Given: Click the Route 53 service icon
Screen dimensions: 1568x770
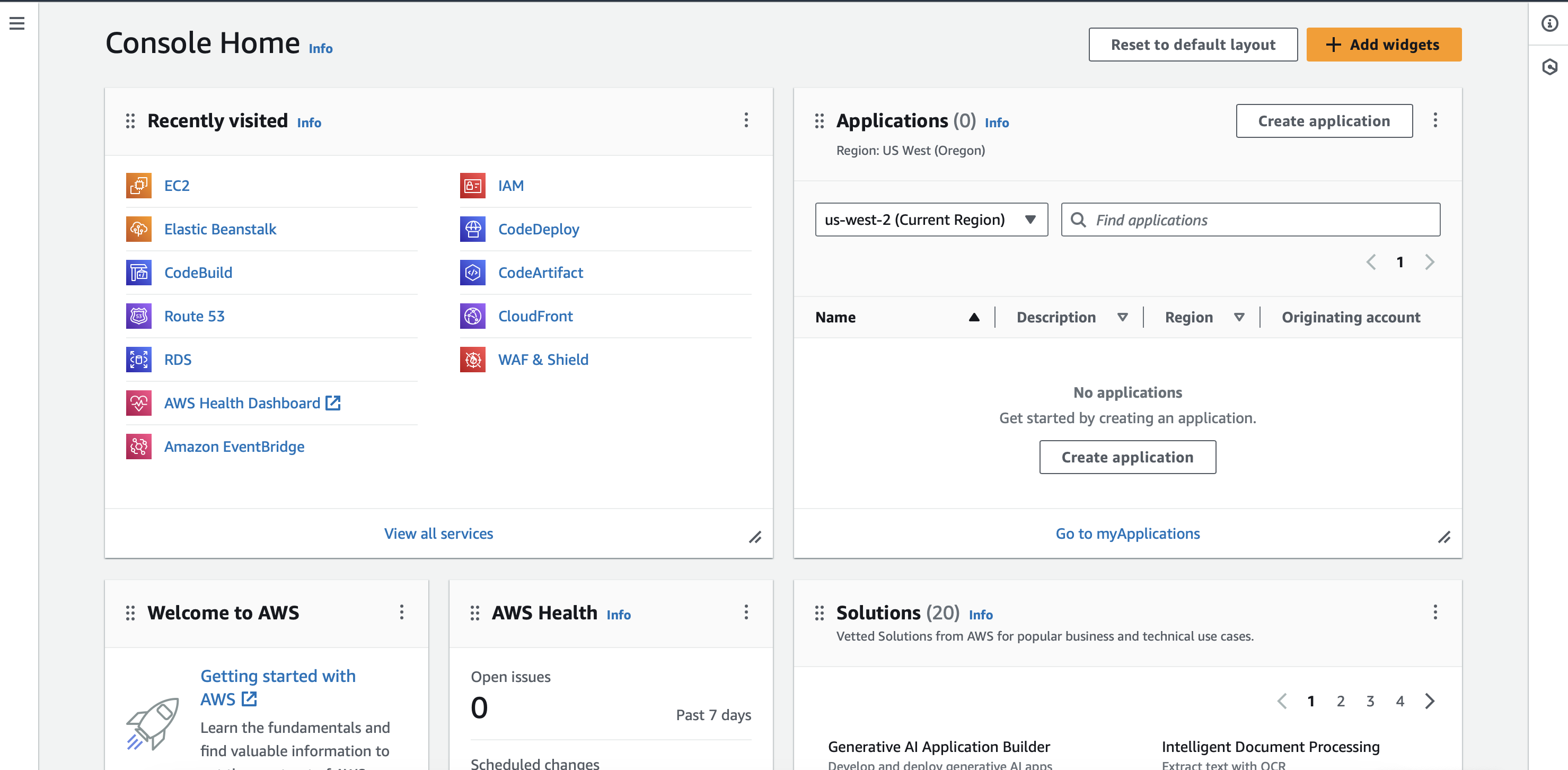Looking at the screenshot, I should click(139, 316).
